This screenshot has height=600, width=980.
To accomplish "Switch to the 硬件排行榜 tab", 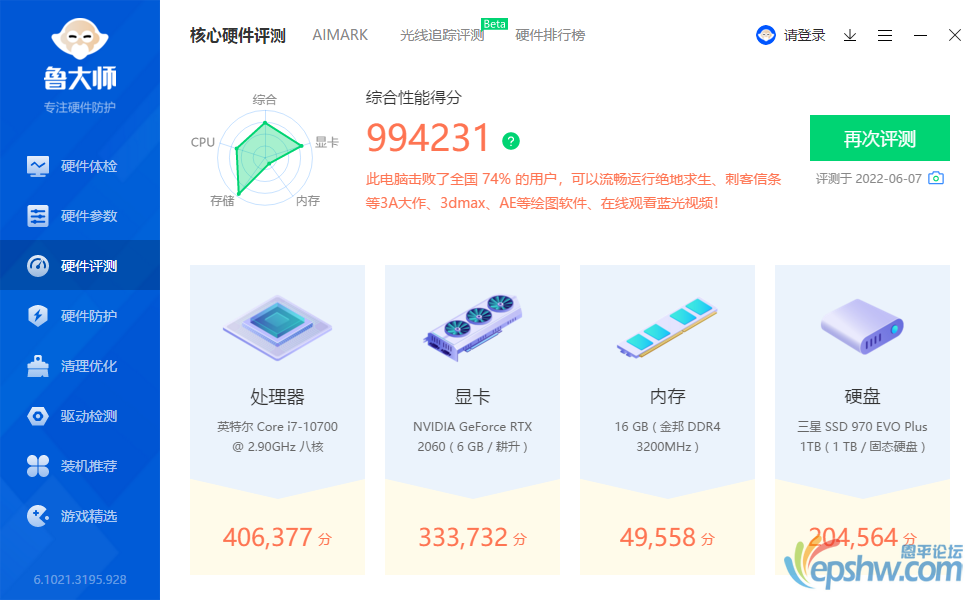I will 550,36.
